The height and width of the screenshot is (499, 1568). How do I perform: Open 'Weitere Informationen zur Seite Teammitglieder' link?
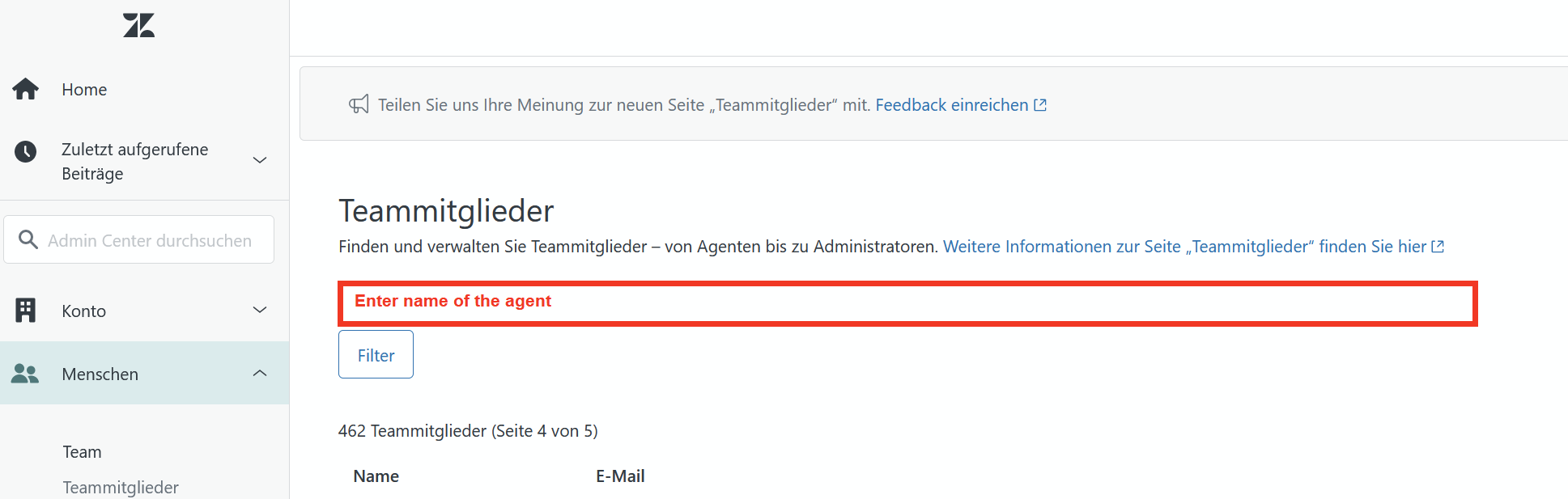pos(1184,247)
